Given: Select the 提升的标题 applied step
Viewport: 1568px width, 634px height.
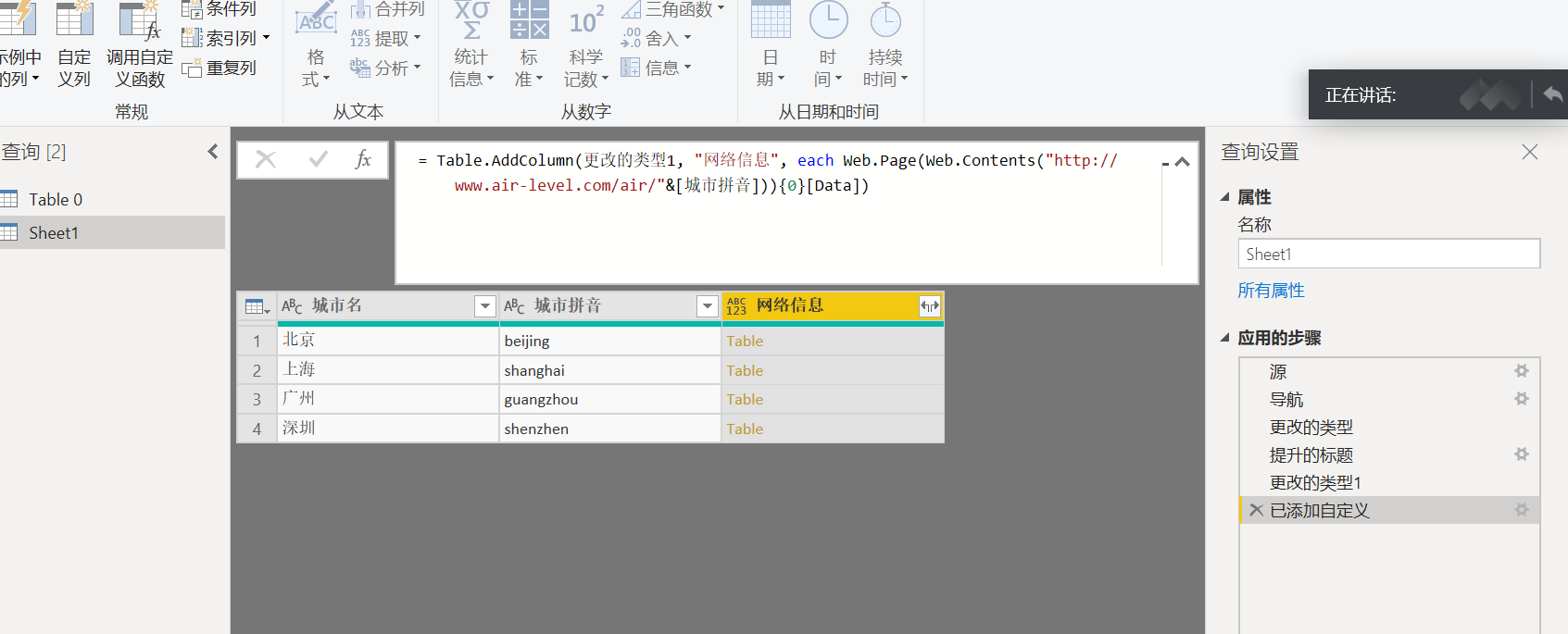Looking at the screenshot, I should click(1389, 454).
